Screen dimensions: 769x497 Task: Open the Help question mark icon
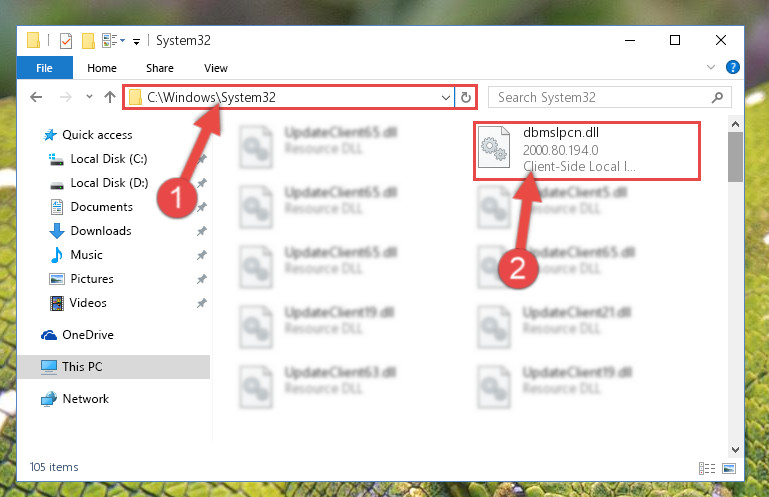tap(732, 67)
